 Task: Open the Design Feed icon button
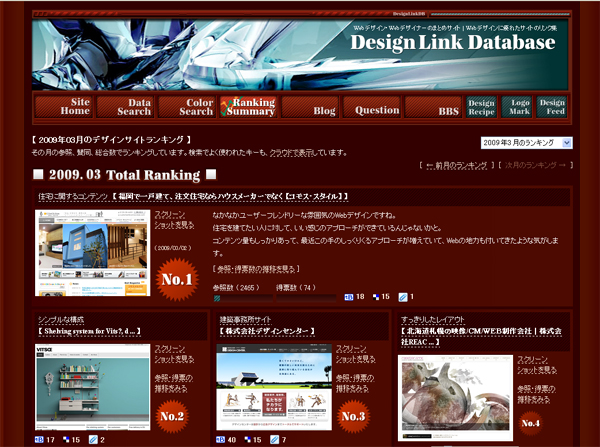(551, 107)
